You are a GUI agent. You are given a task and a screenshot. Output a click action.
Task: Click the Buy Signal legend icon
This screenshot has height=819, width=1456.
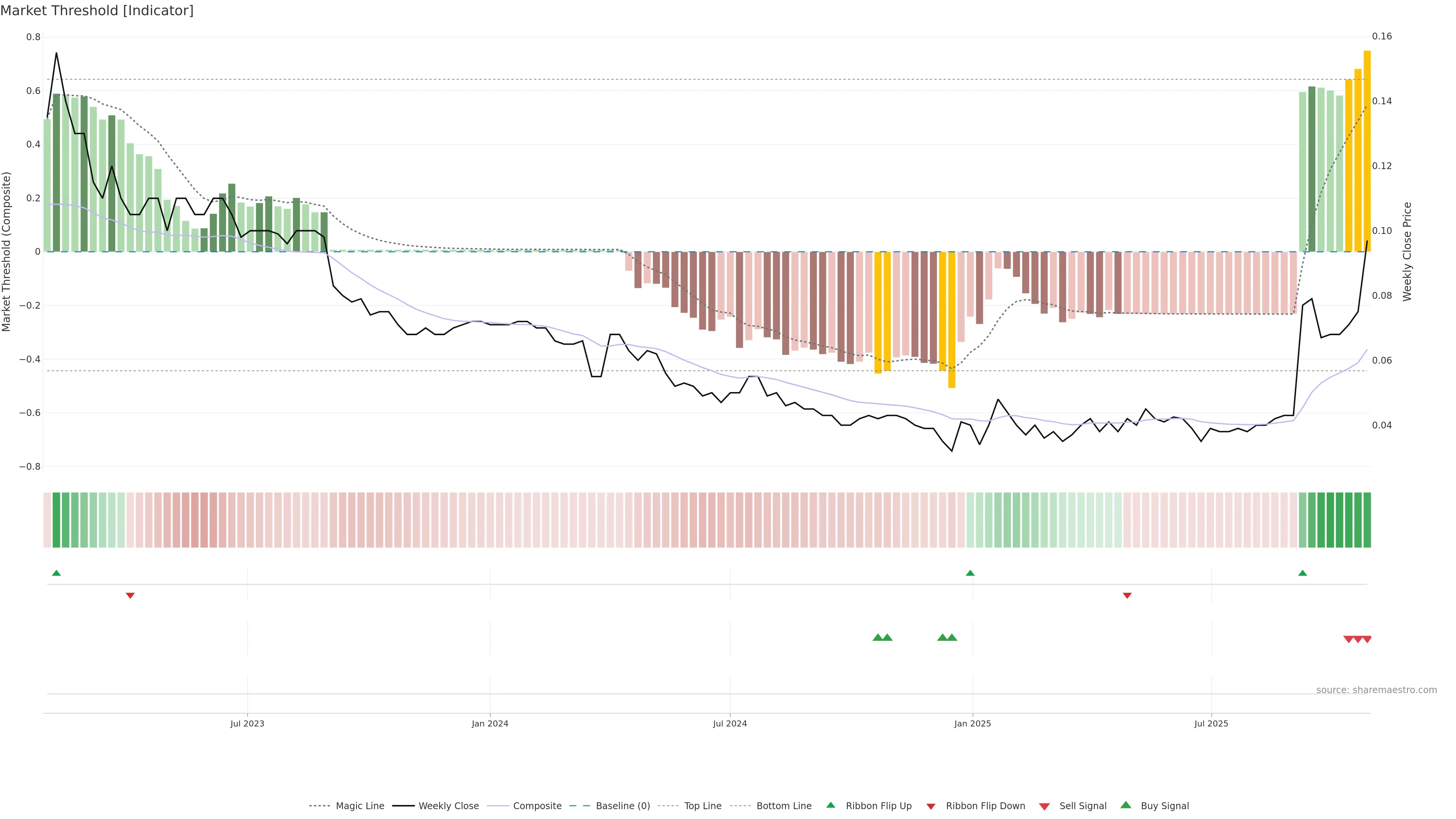(x=1126, y=805)
